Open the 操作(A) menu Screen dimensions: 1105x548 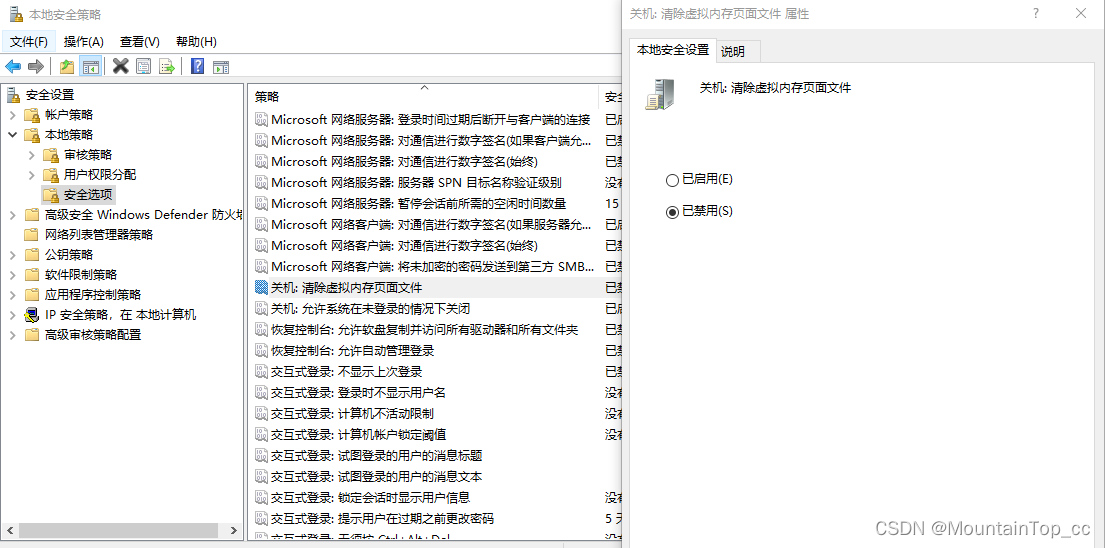click(x=83, y=42)
